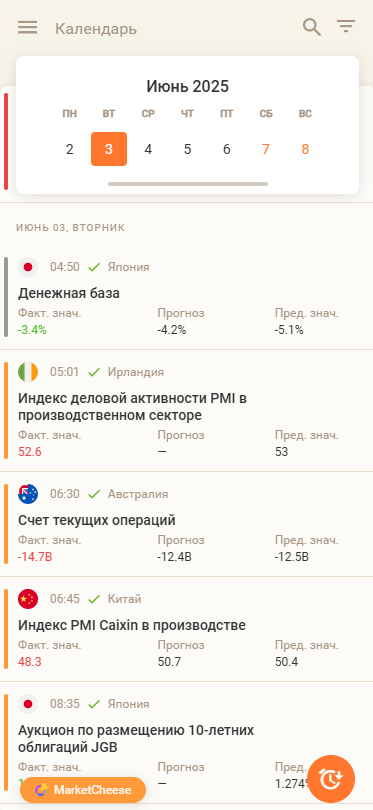Viewport: 373px width, 810px height.
Task: Click the Ireland flag icon
Action: pyautogui.click(x=28, y=372)
